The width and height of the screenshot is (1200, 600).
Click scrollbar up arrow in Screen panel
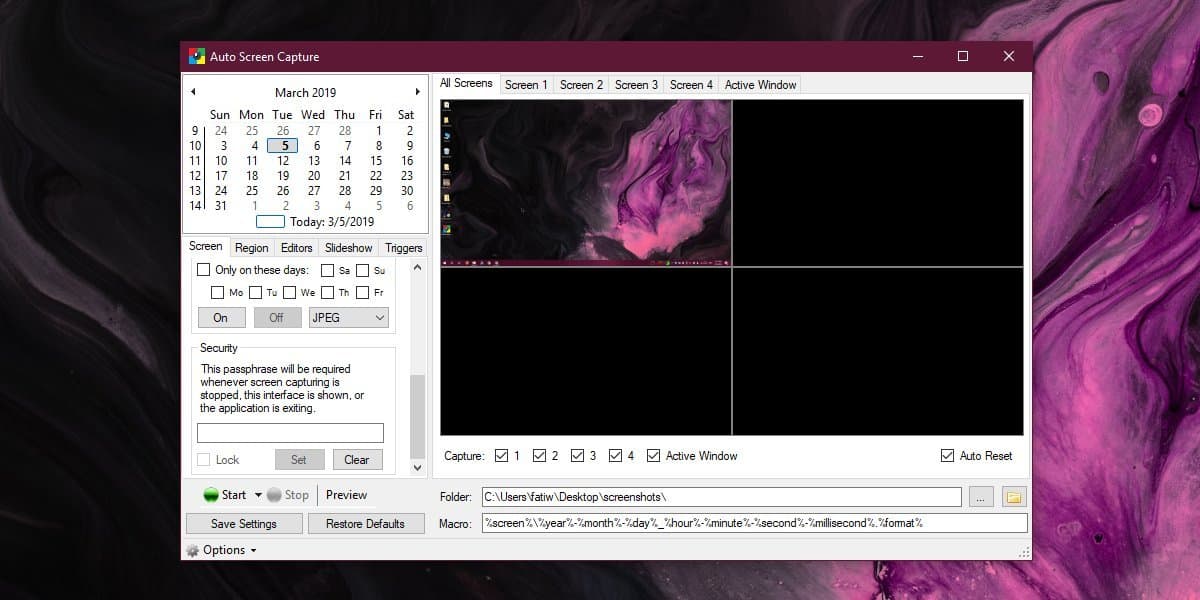(x=418, y=267)
